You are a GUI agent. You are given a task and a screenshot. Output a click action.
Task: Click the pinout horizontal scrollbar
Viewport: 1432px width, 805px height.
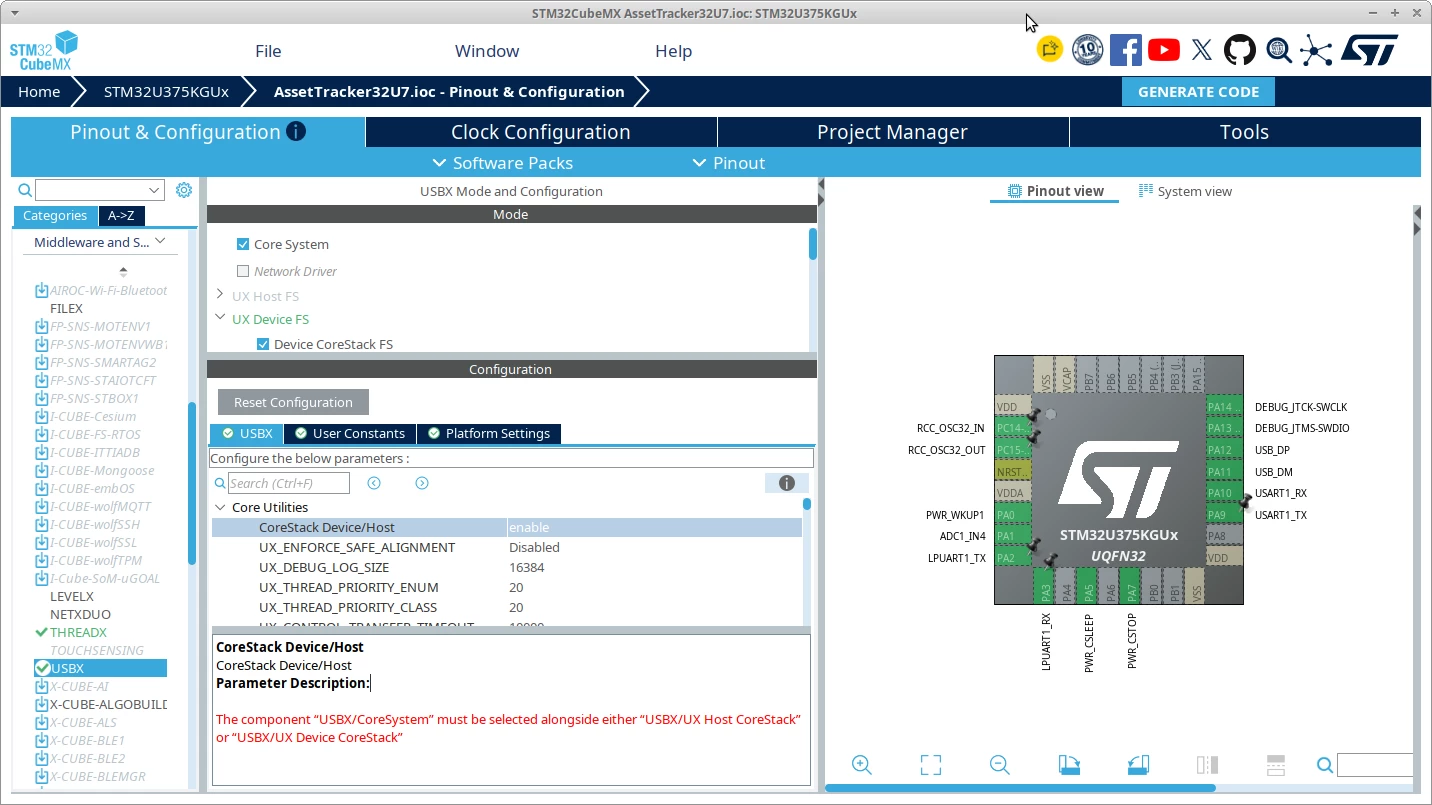[1020, 788]
